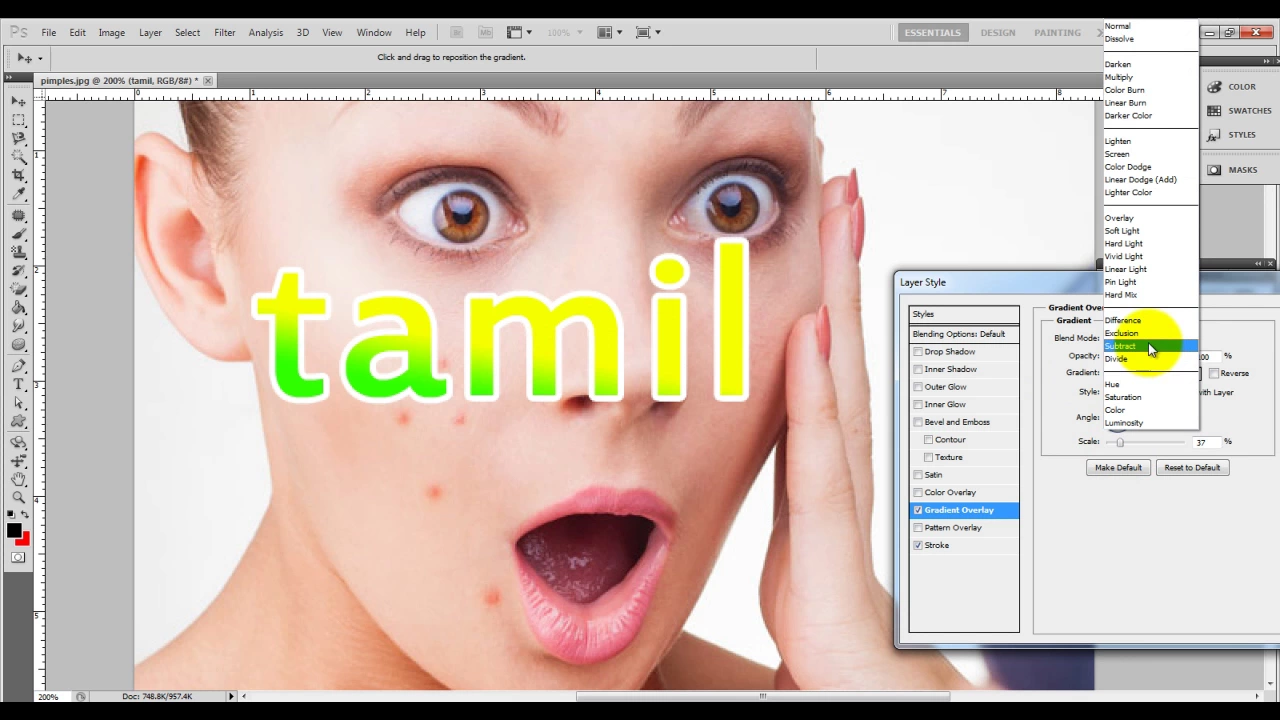Viewport: 1280px width, 720px height.
Task: Select the Zoom tool
Action: pos(18,497)
